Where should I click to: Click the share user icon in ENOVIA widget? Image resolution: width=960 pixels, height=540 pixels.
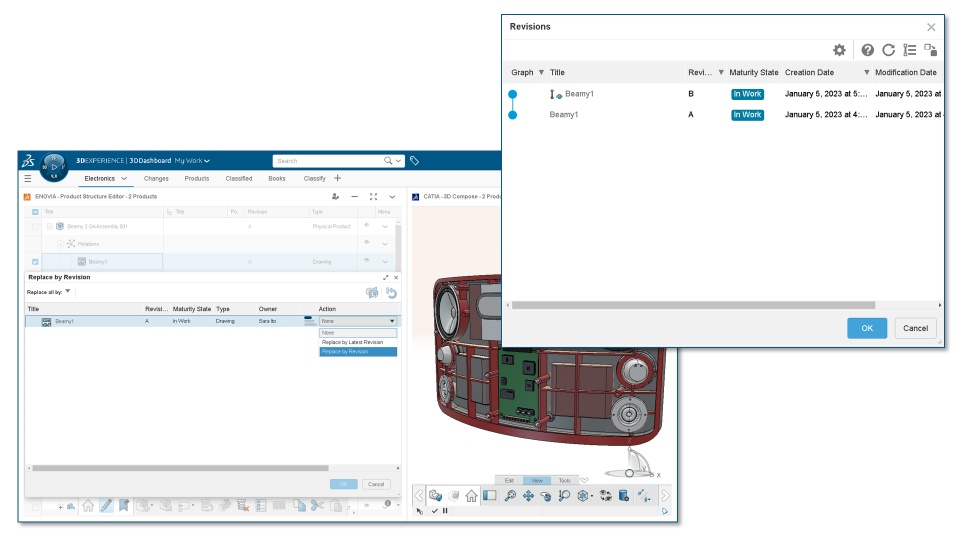336,197
